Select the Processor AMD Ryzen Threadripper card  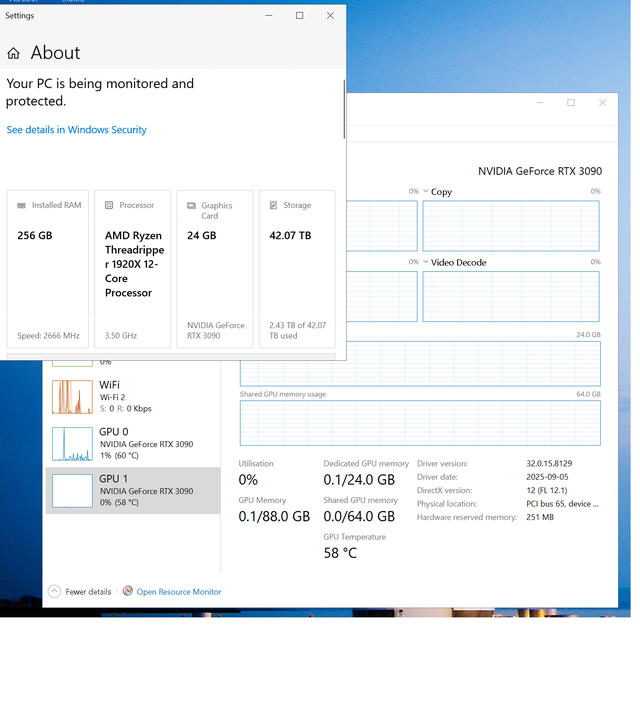pyautogui.click(x=133, y=269)
